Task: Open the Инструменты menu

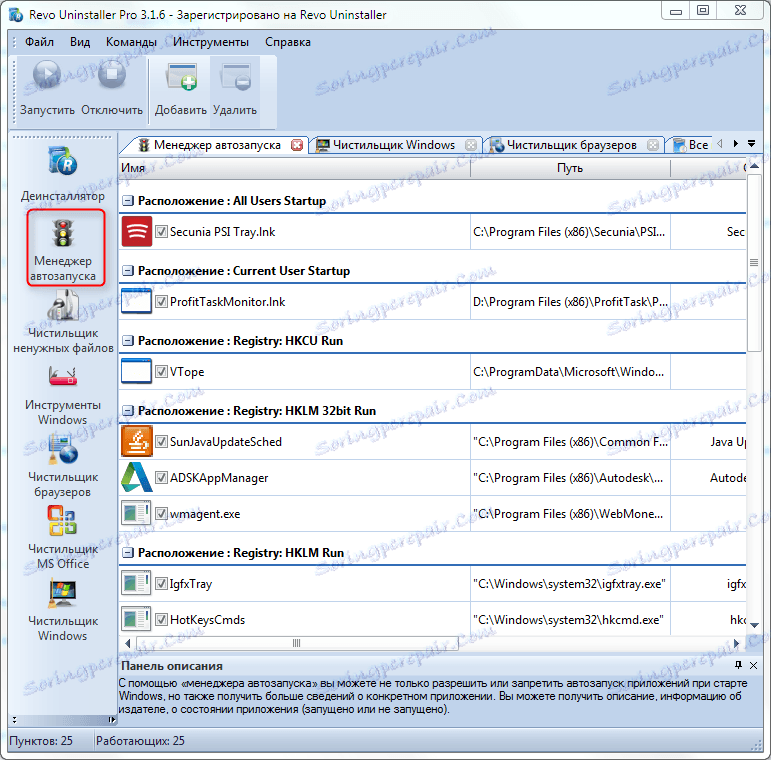Action: click(x=211, y=42)
